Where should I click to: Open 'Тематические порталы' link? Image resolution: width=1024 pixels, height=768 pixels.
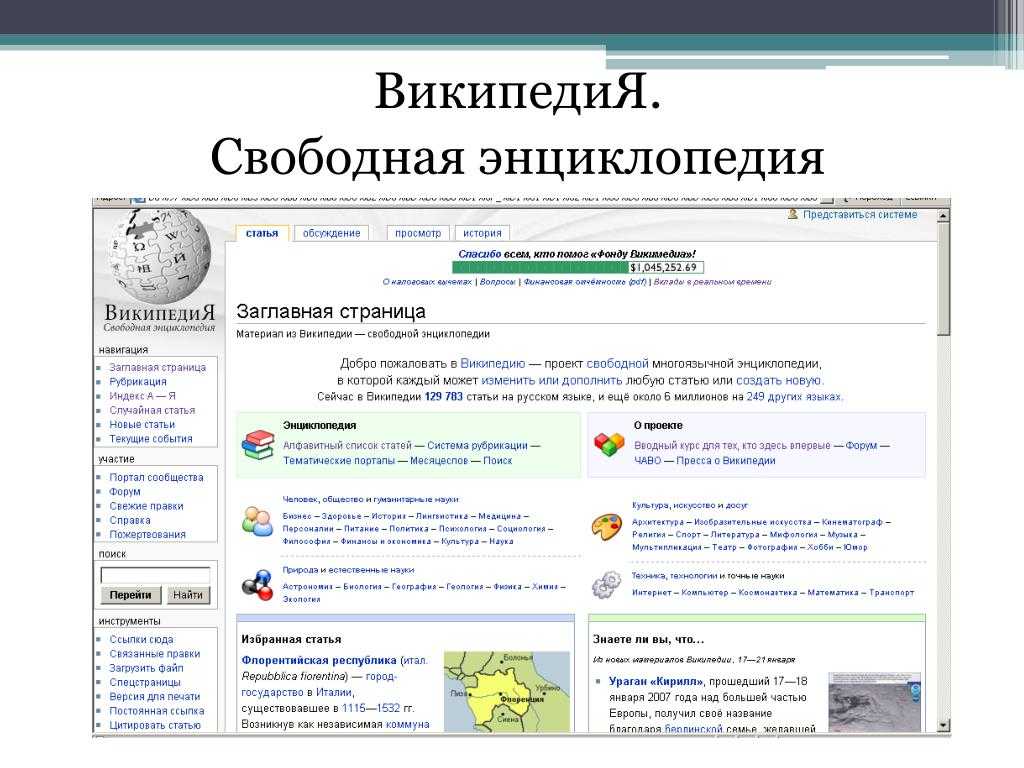point(339,460)
